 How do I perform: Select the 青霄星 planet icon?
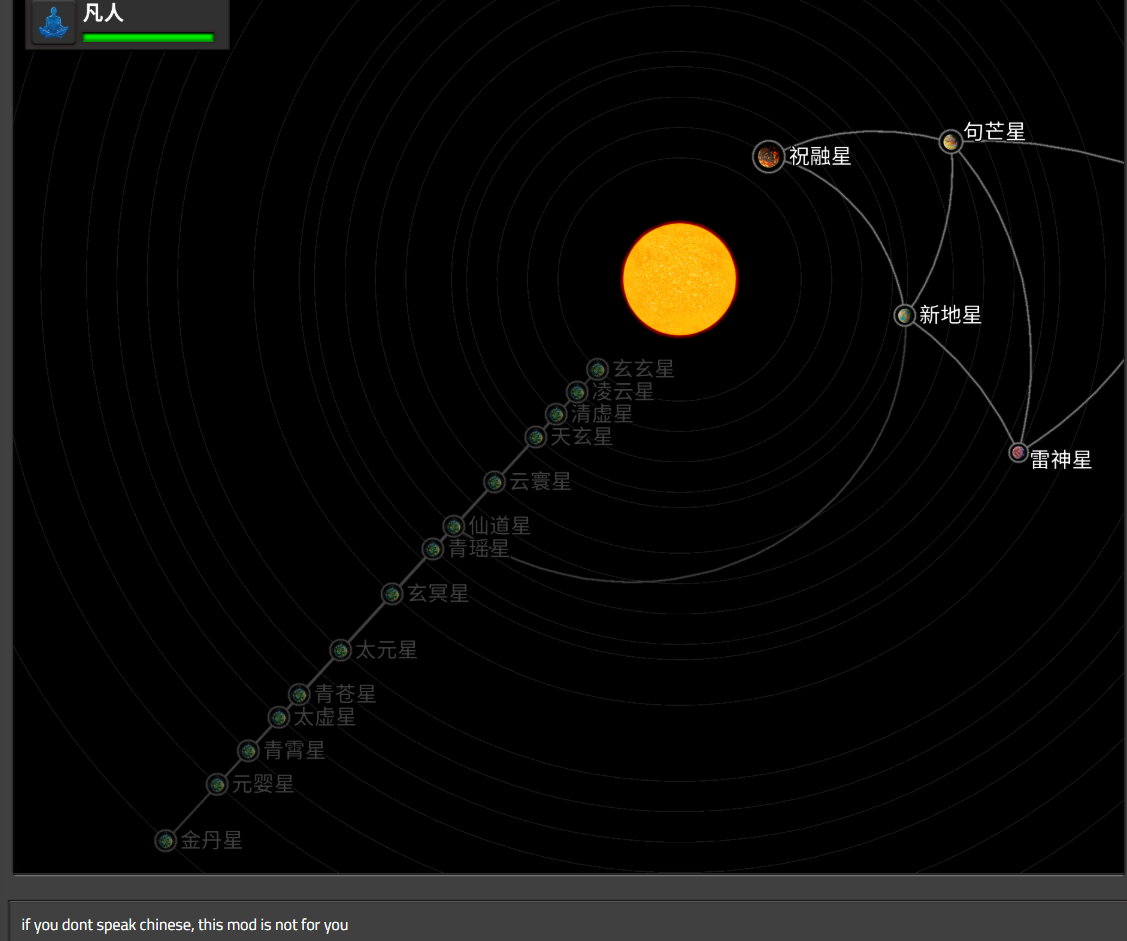tap(248, 750)
